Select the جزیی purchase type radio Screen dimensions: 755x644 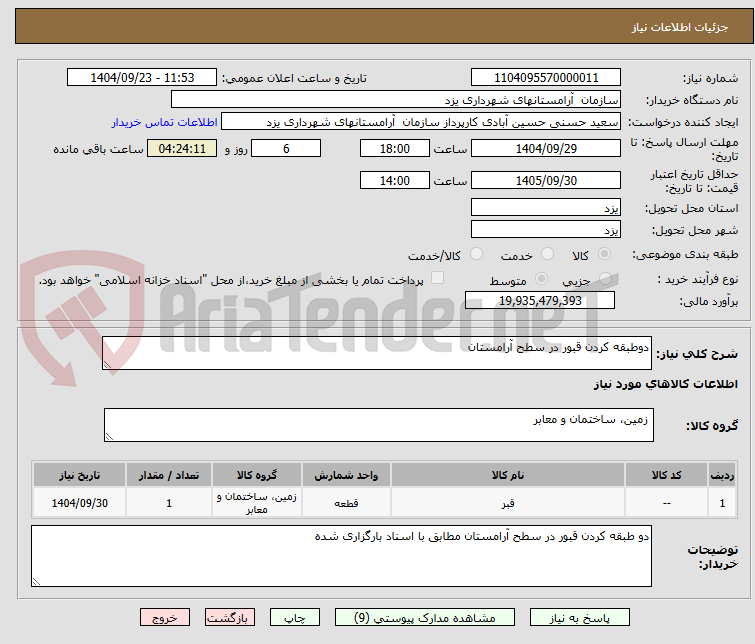(605, 278)
